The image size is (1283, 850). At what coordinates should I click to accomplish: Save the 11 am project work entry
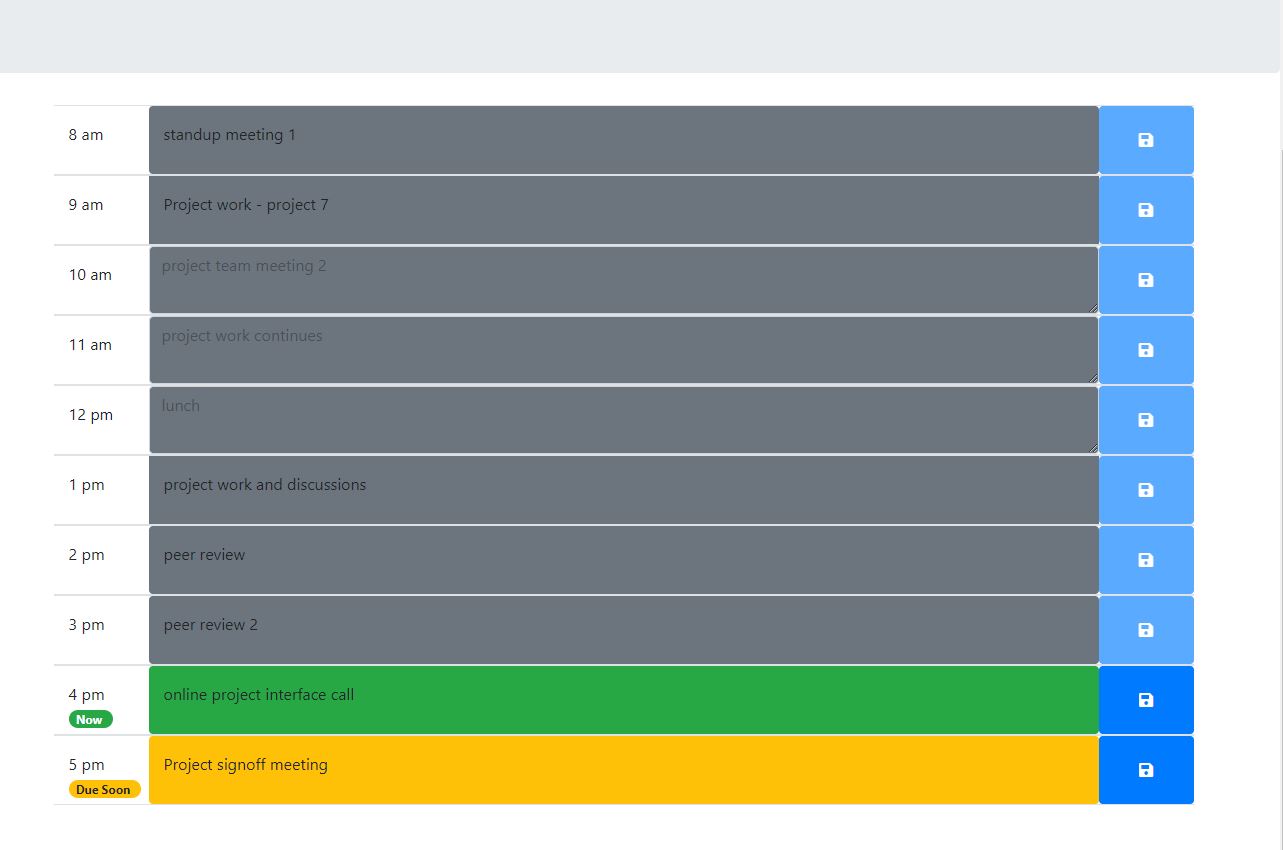[x=1146, y=350]
